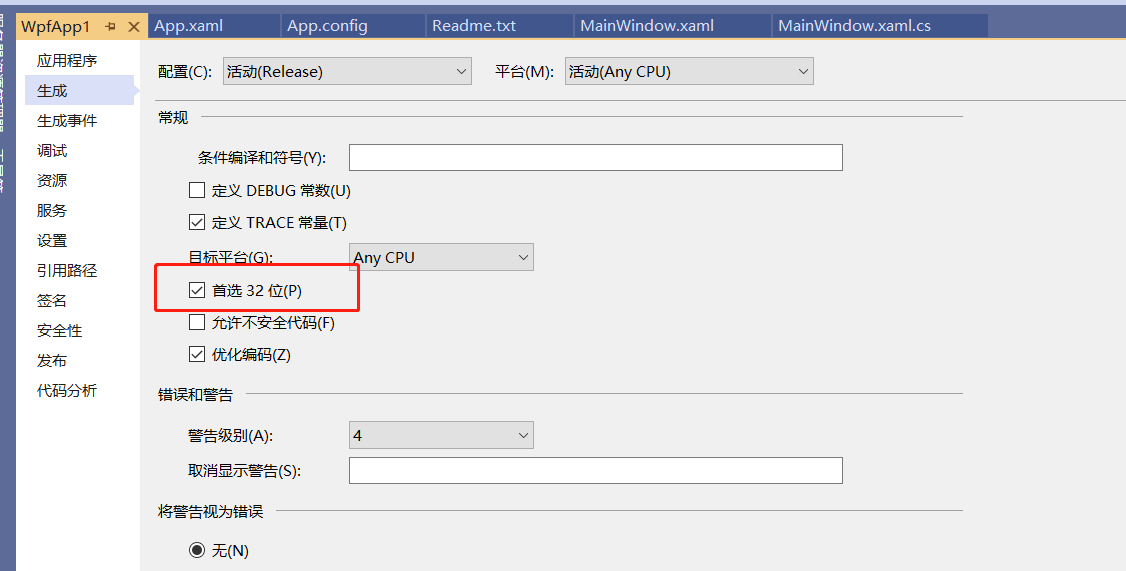Open the 签名 settings page

52,301
